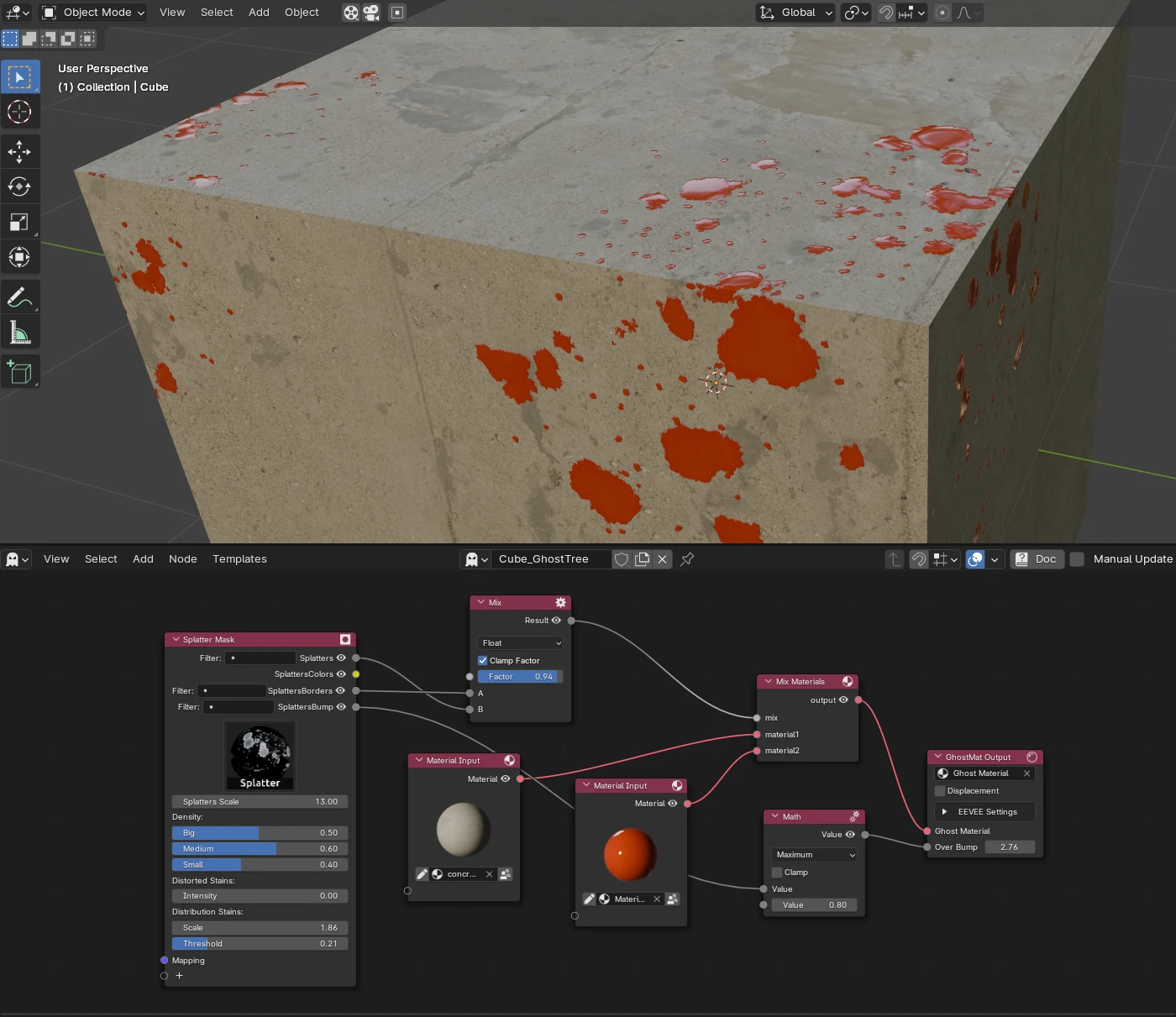Open the Object Mode dropdown
Image resolution: width=1176 pixels, height=1017 pixels.
(x=94, y=12)
